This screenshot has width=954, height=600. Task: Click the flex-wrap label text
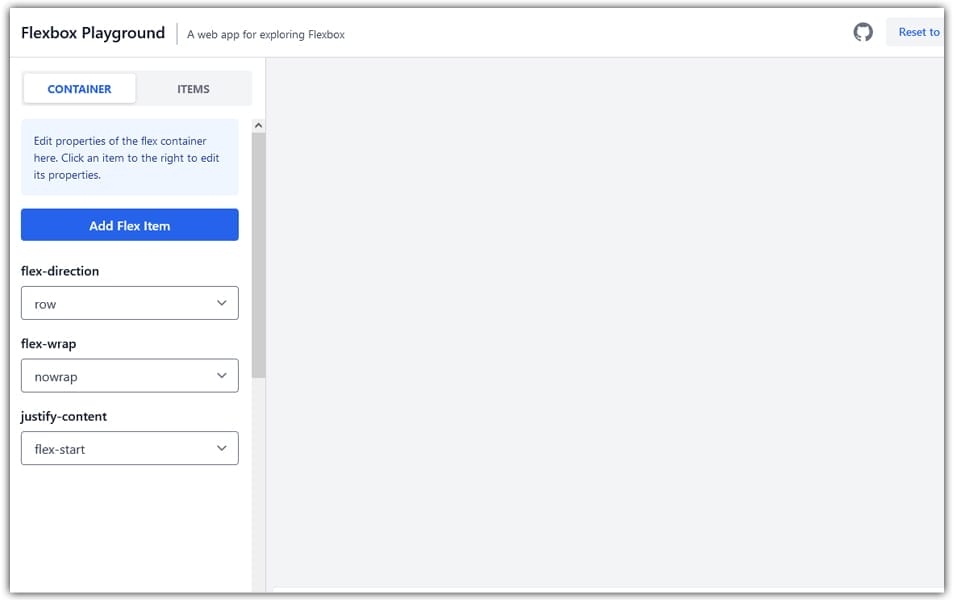(x=49, y=344)
